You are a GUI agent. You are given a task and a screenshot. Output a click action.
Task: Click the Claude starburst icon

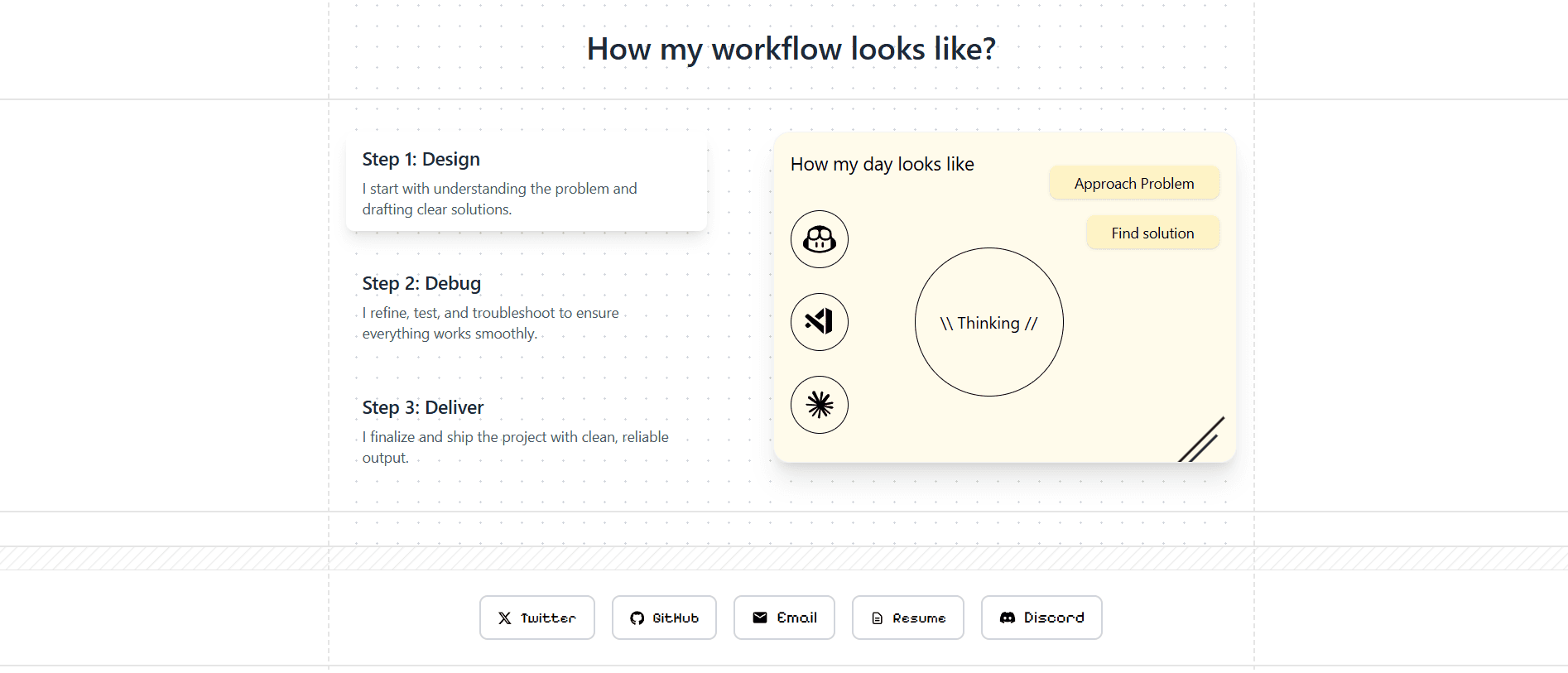coord(819,405)
